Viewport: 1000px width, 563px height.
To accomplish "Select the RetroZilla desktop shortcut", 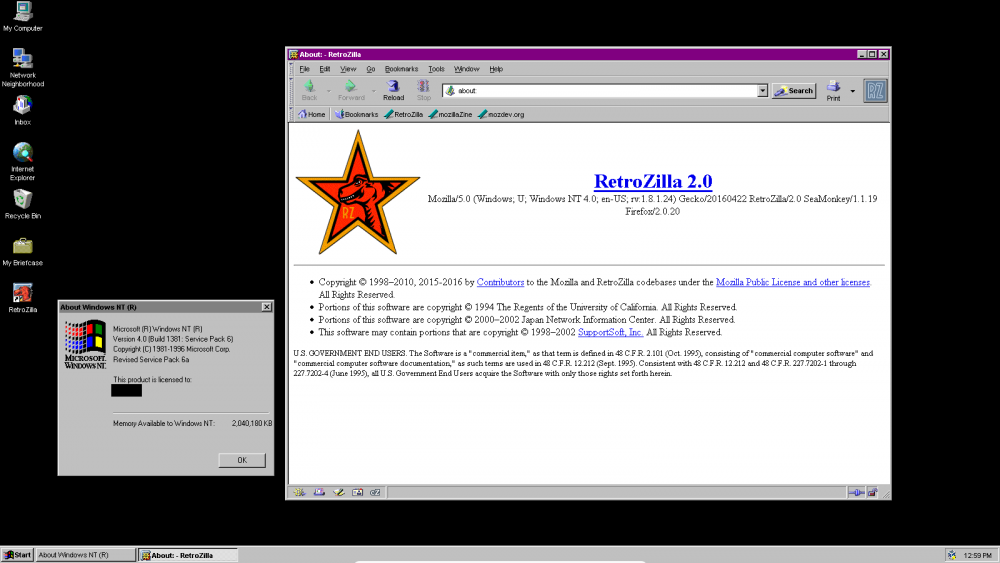I will (x=23, y=298).
